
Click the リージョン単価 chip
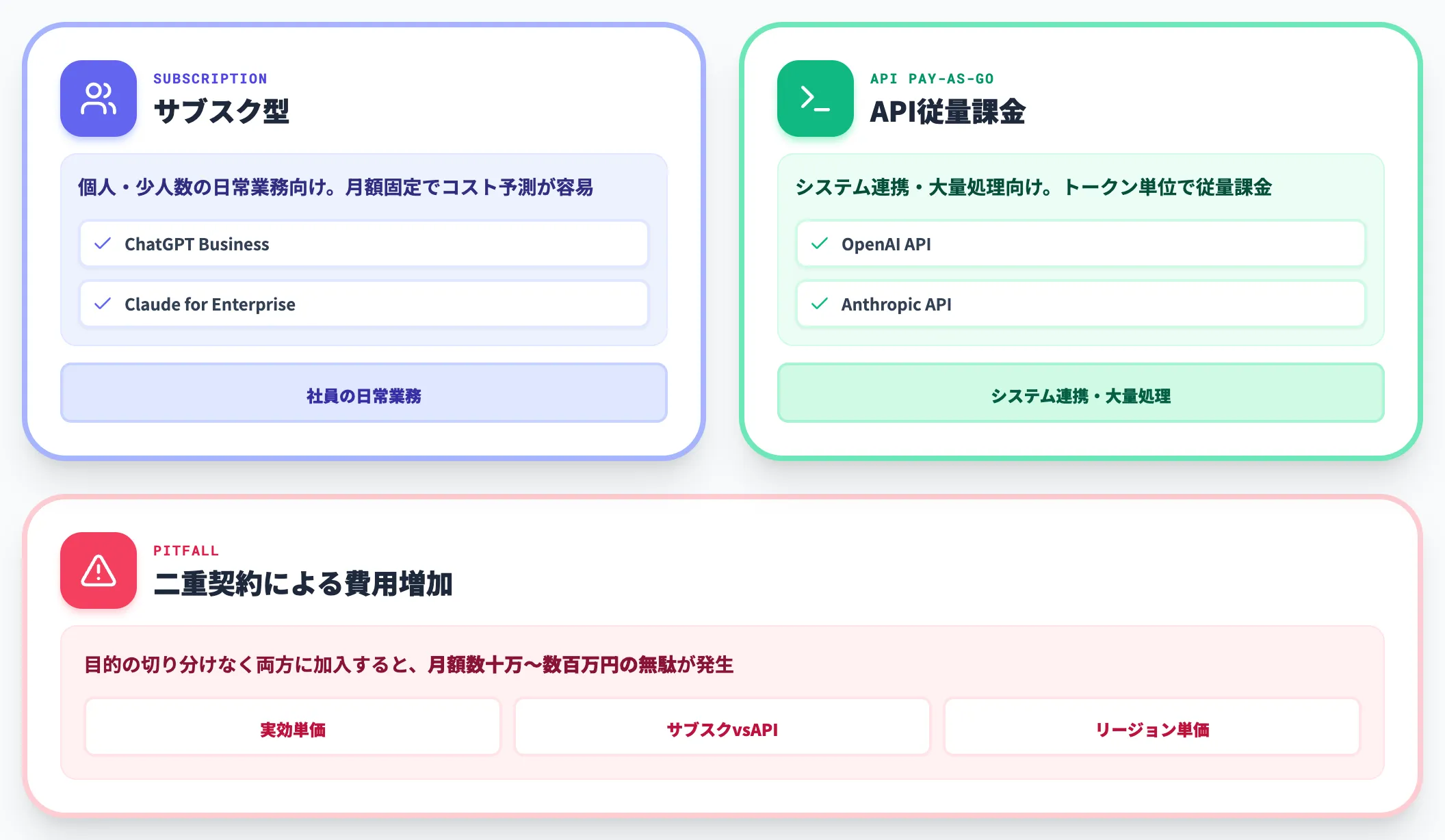(x=1152, y=726)
